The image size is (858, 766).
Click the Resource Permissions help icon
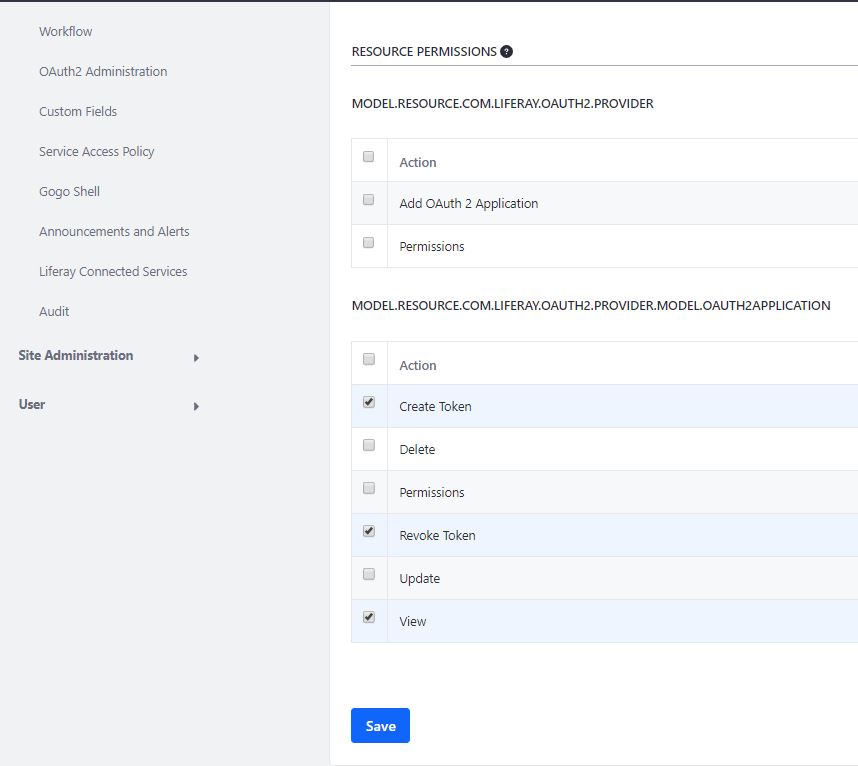pyautogui.click(x=506, y=51)
